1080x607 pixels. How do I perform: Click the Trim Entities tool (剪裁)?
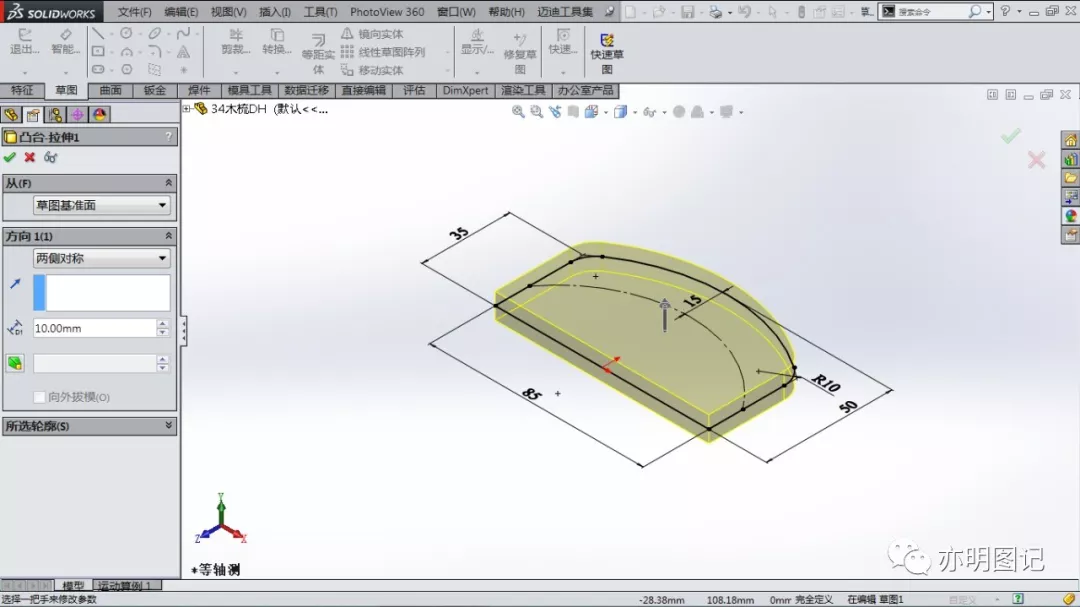pyautogui.click(x=236, y=41)
